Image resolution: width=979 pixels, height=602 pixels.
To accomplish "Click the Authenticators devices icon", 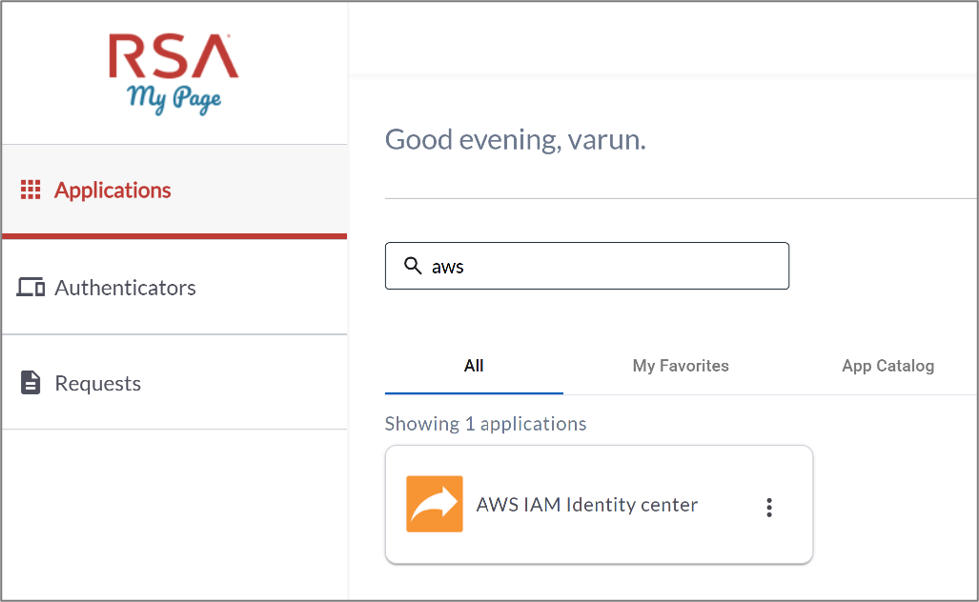I will point(30,287).
